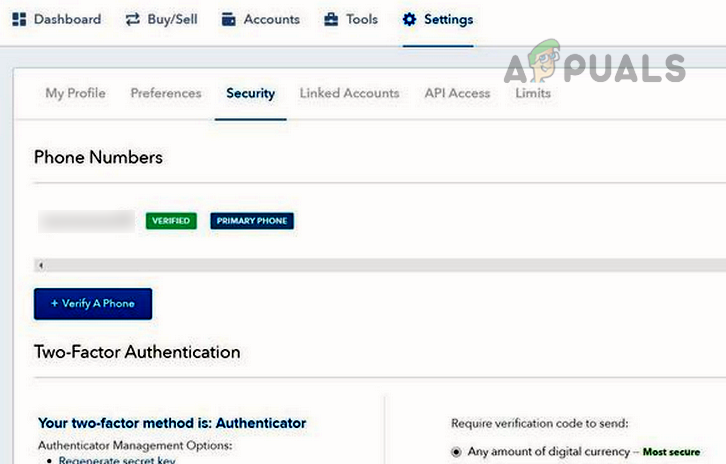Click the Buy/Sell arrows icon
Image resolution: width=726 pixels, height=464 pixels.
point(132,19)
